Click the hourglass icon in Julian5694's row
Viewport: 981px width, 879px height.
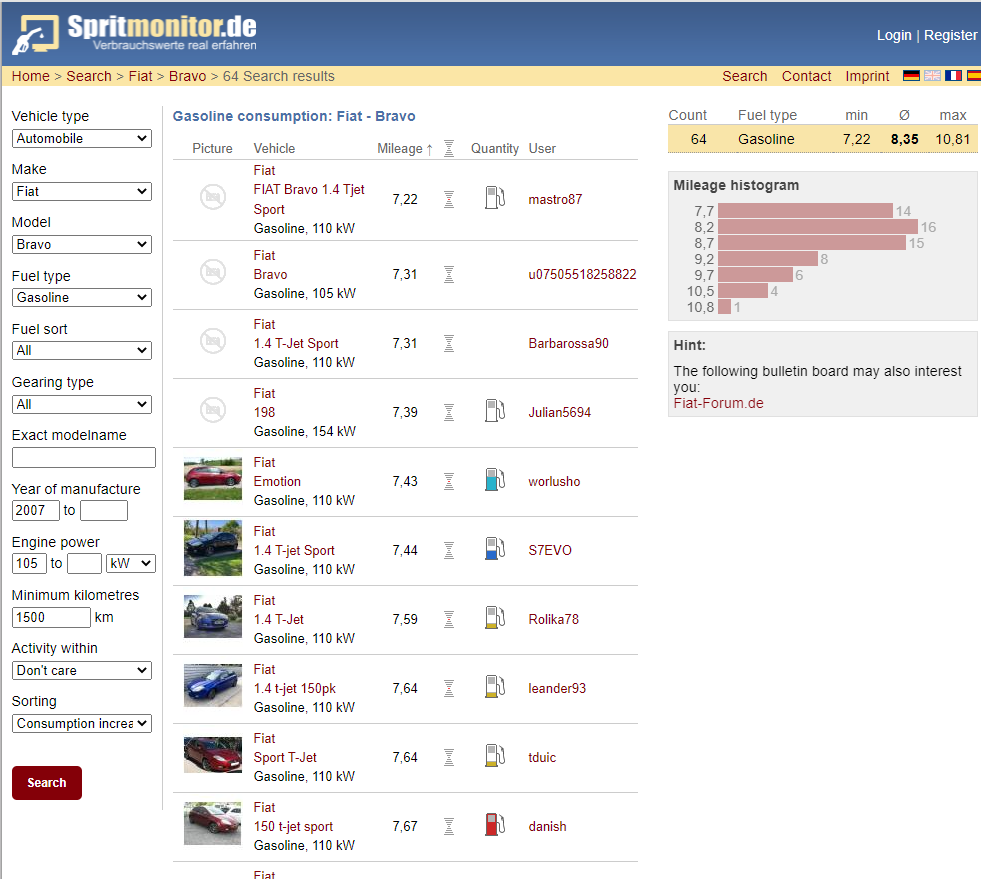[449, 412]
